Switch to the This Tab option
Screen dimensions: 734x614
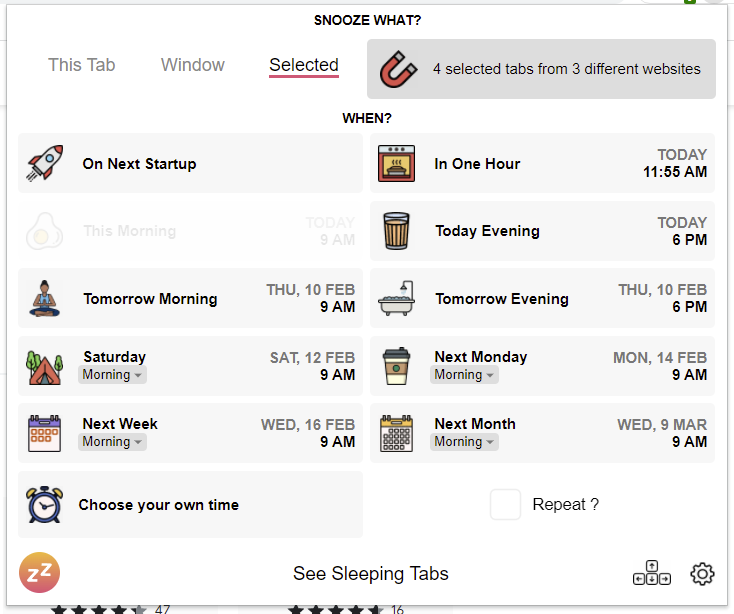(x=82, y=65)
